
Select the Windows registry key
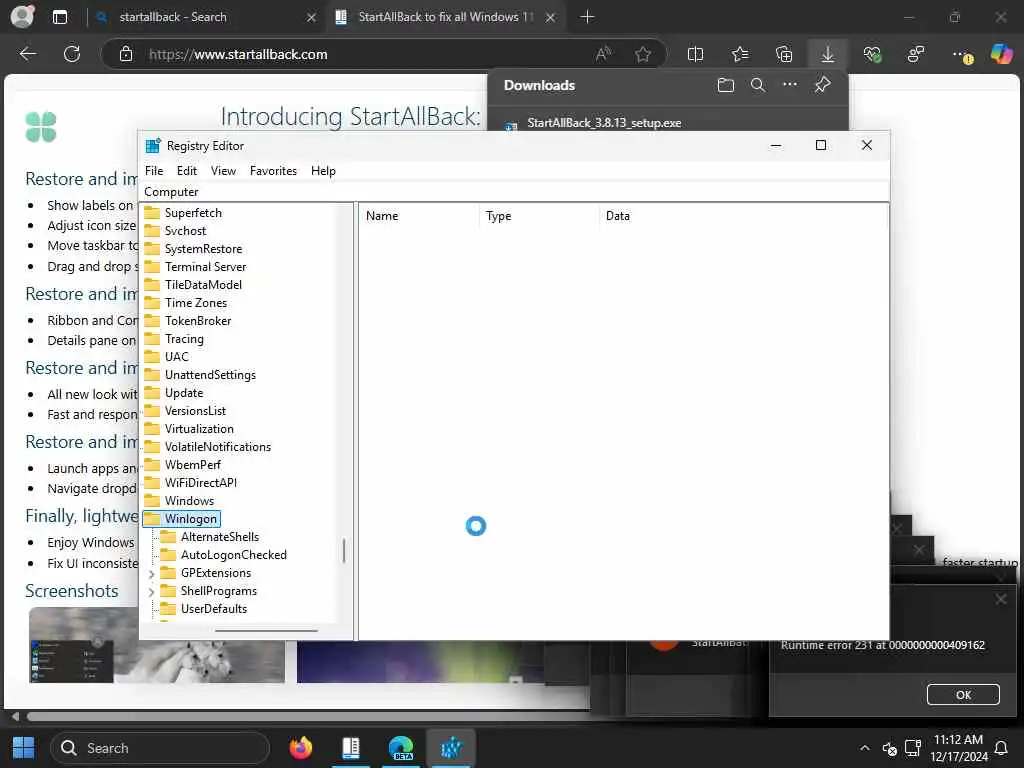coord(189,501)
